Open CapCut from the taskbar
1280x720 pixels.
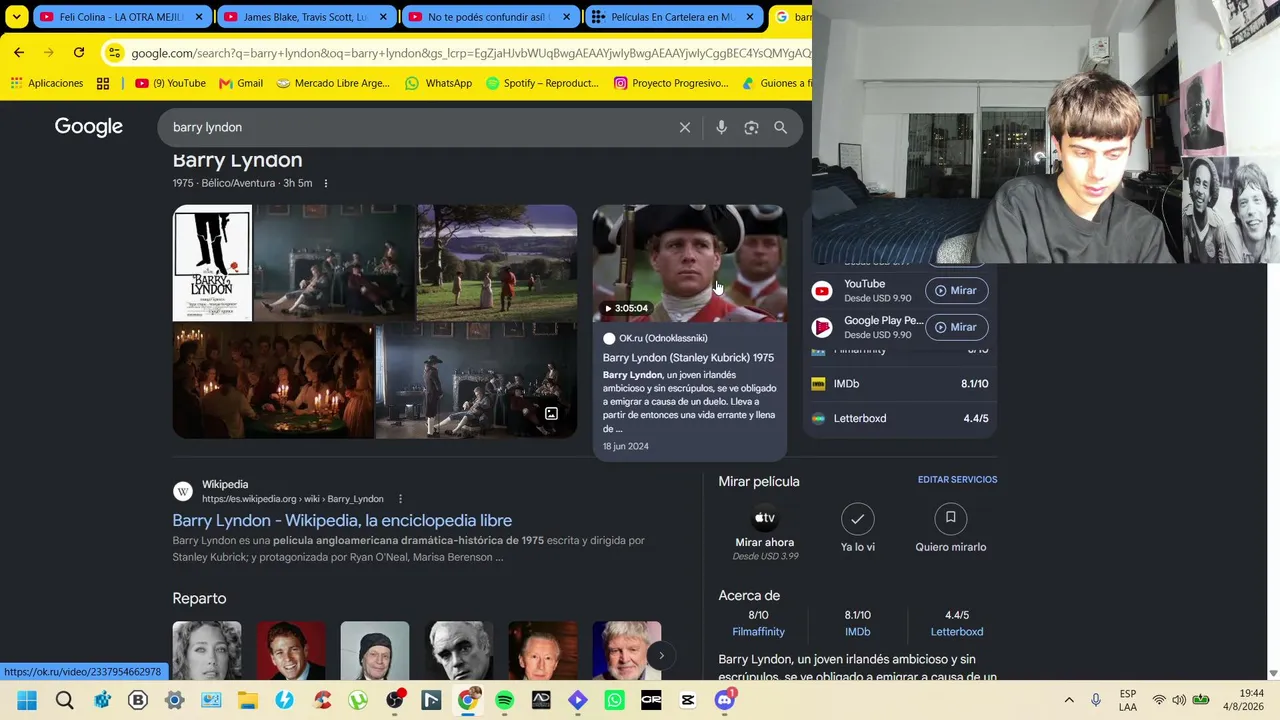tap(688, 700)
